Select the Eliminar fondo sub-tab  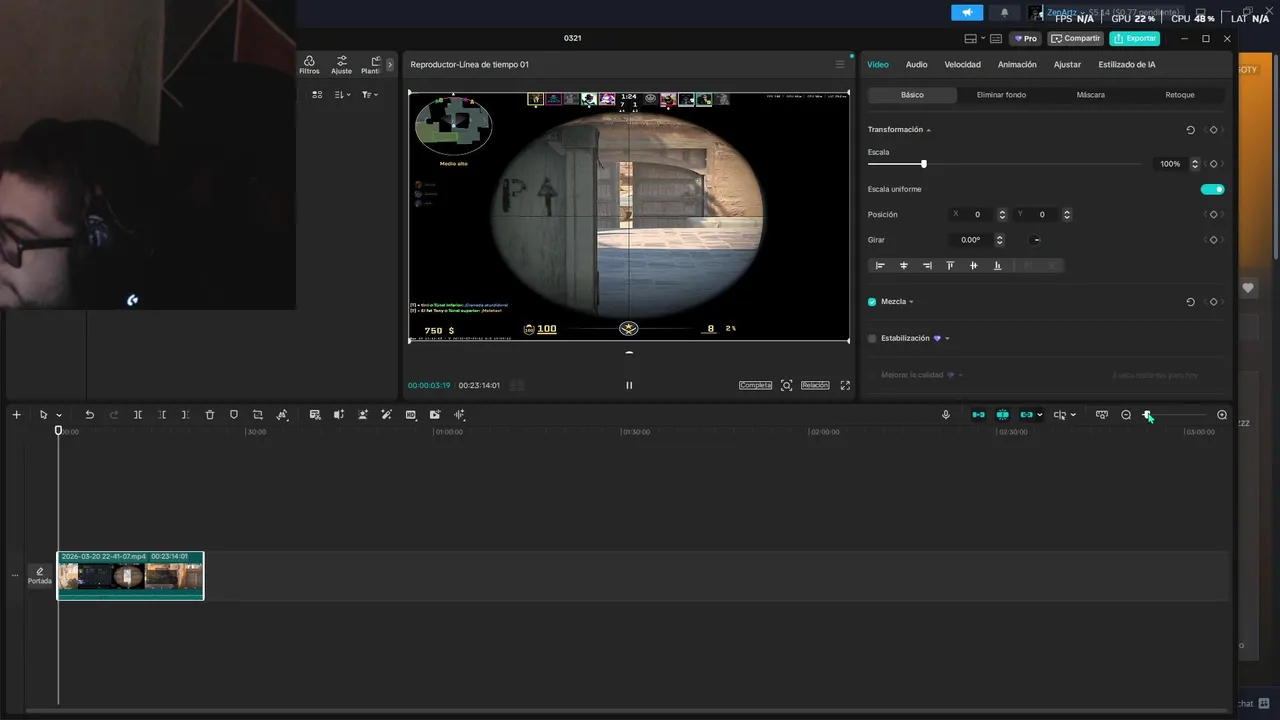pyautogui.click(x=1001, y=95)
